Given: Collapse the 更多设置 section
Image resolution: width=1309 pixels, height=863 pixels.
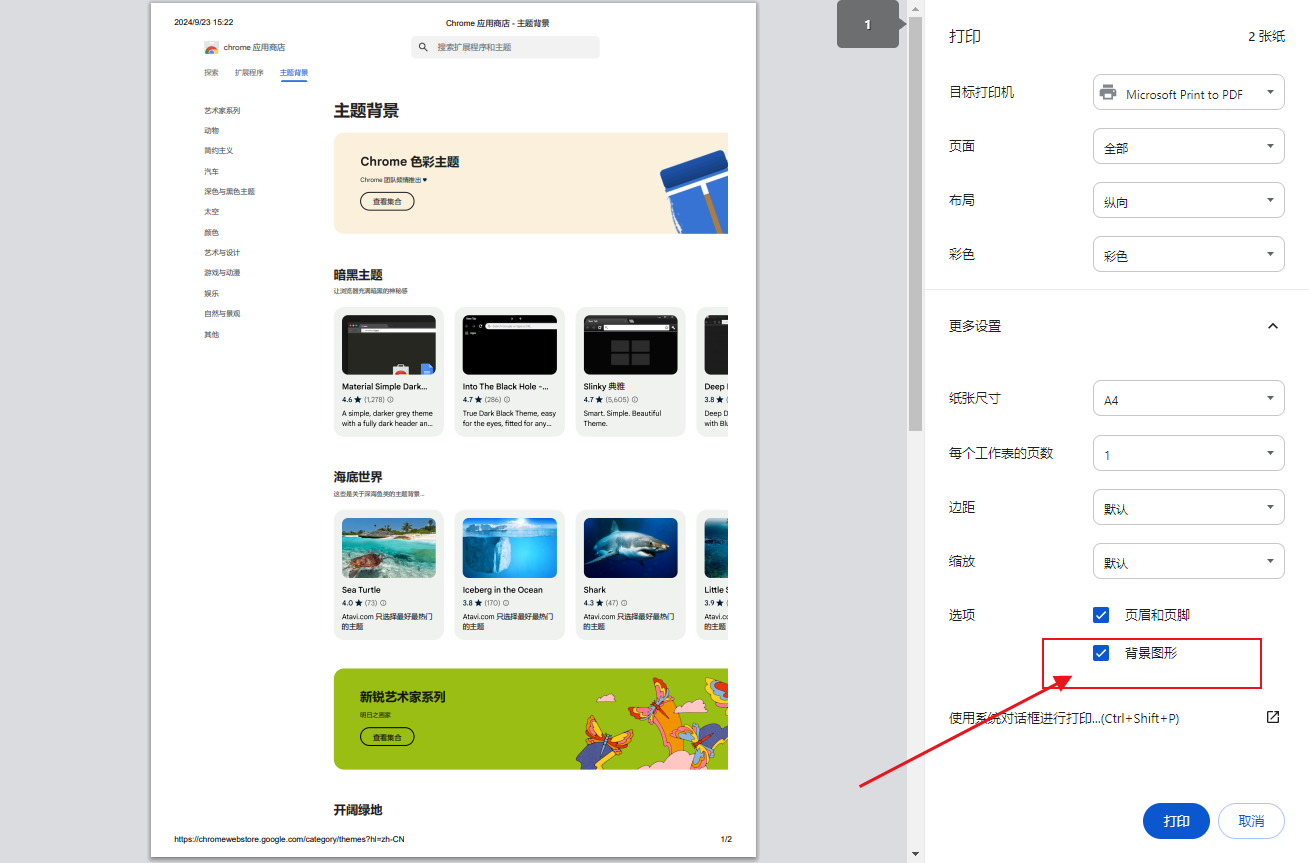Looking at the screenshot, I should tap(1272, 326).
